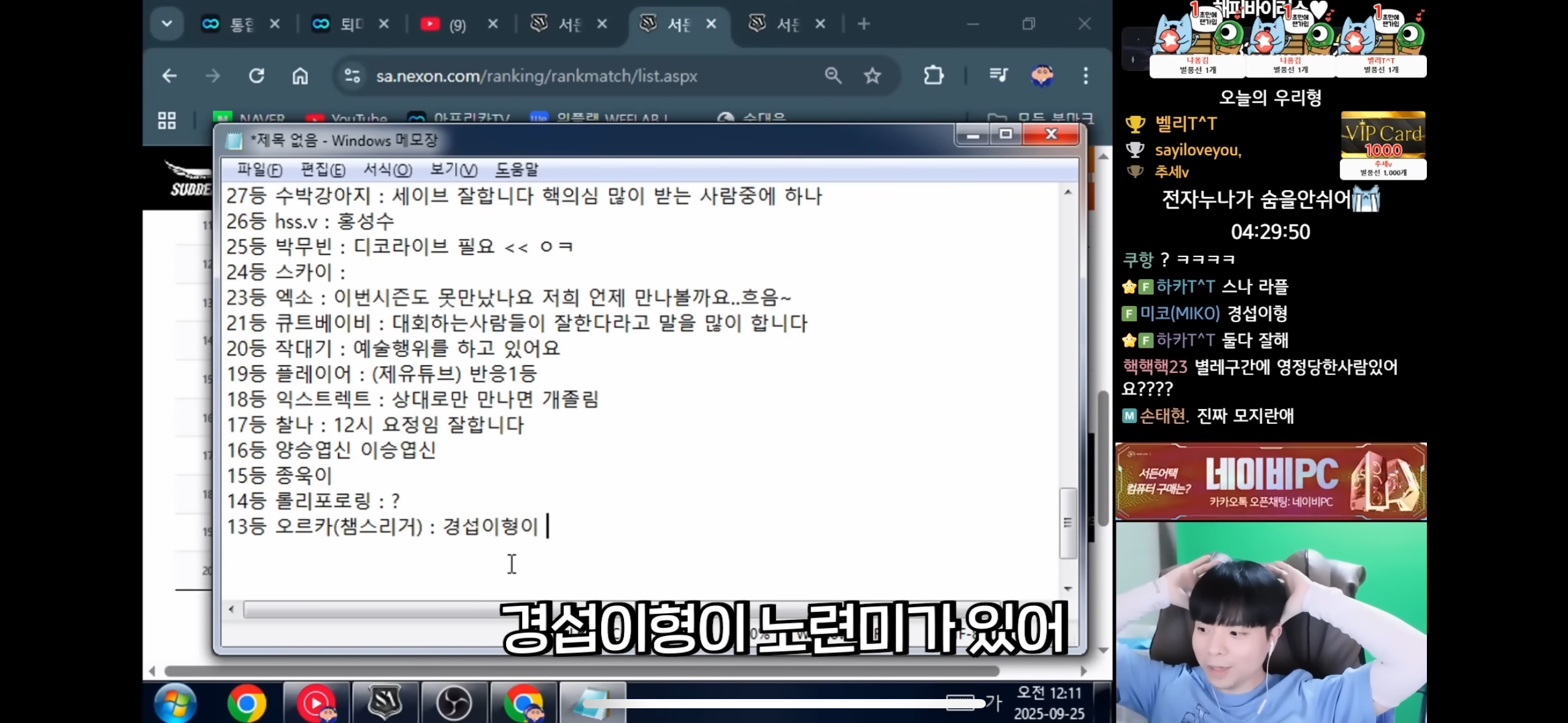Open the Chrome extensions puzzle icon
The height and width of the screenshot is (723, 1568).
[x=933, y=75]
